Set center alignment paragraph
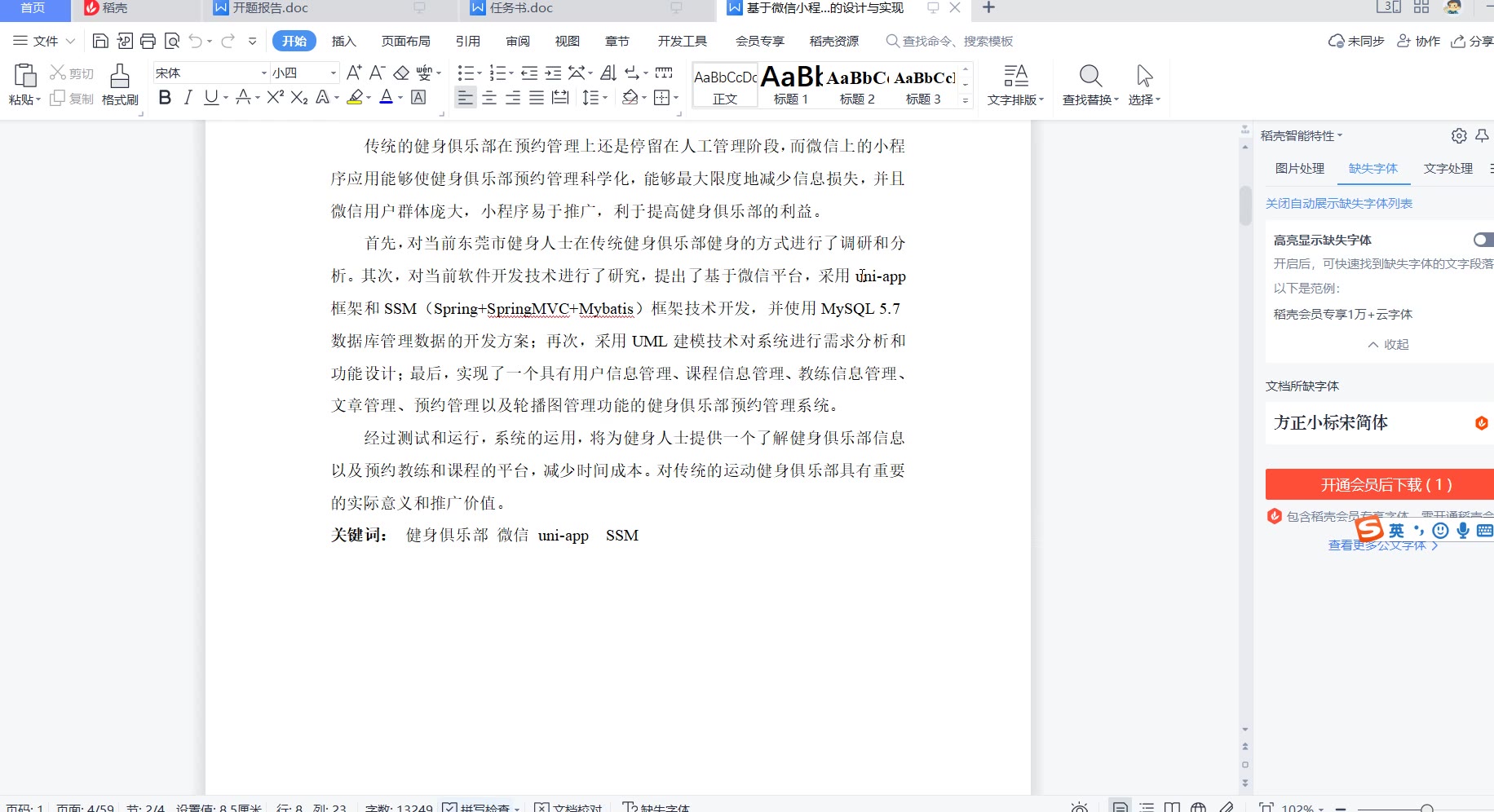 [x=489, y=98]
